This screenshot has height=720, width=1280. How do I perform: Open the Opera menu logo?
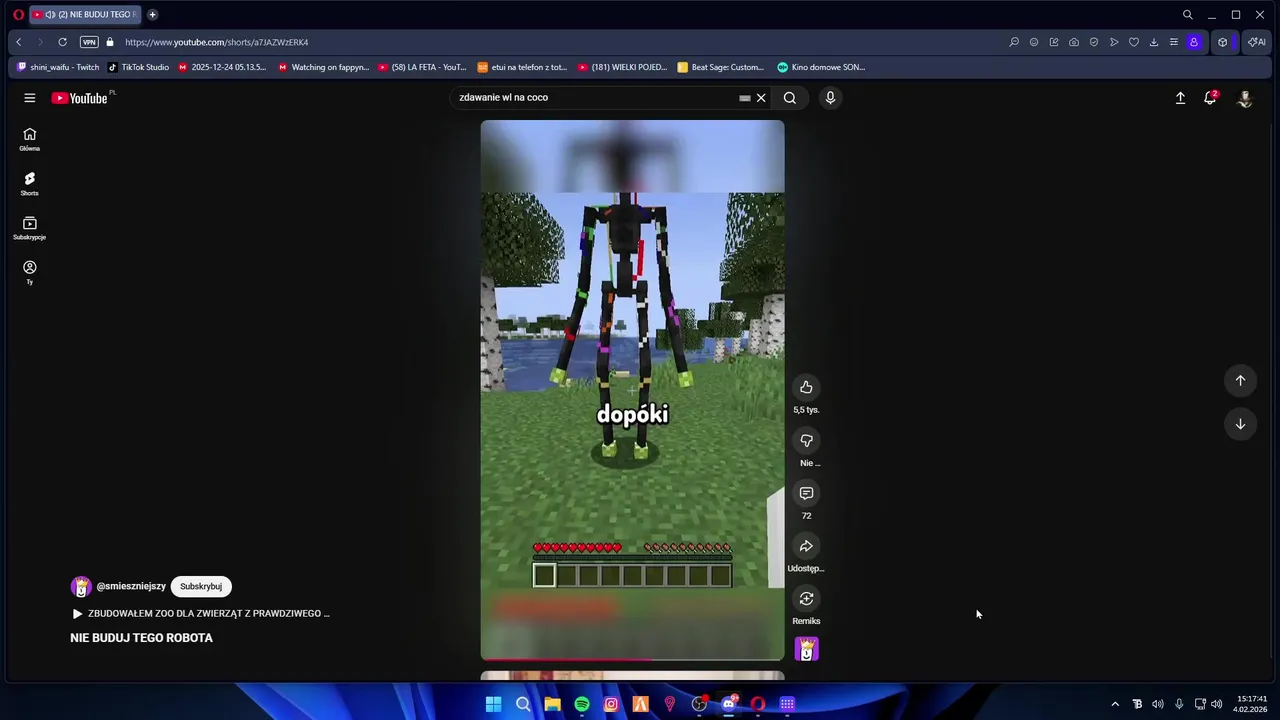point(18,15)
